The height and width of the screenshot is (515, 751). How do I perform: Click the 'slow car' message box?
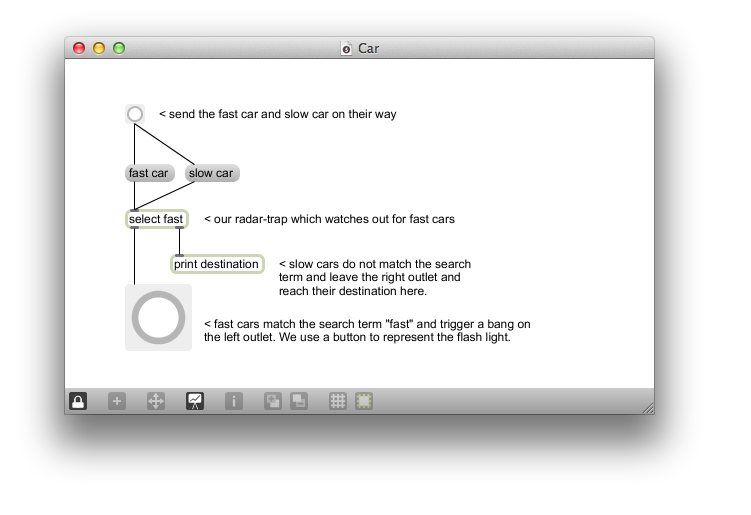[212, 173]
